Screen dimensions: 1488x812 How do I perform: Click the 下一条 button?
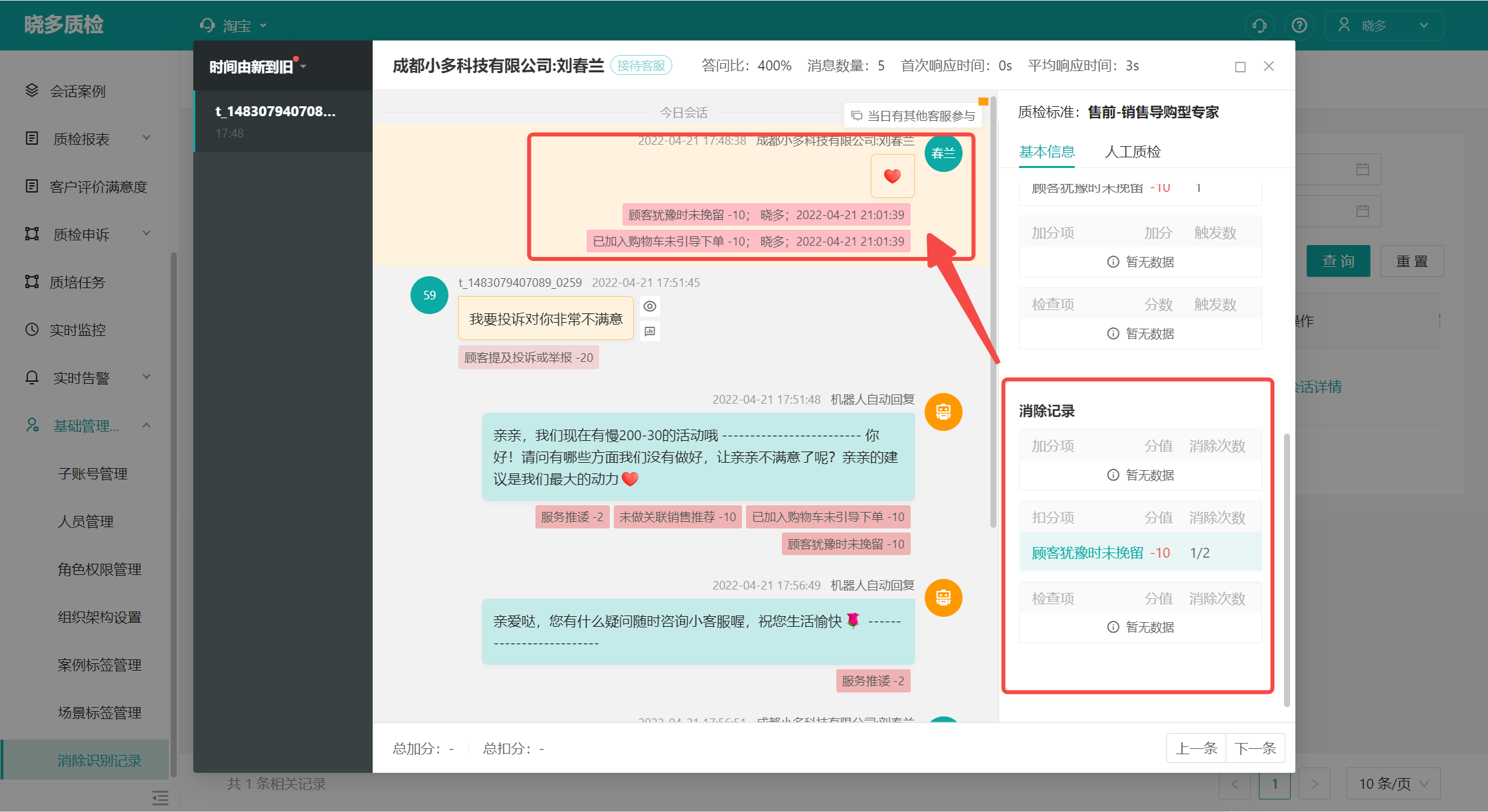click(1255, 748)
